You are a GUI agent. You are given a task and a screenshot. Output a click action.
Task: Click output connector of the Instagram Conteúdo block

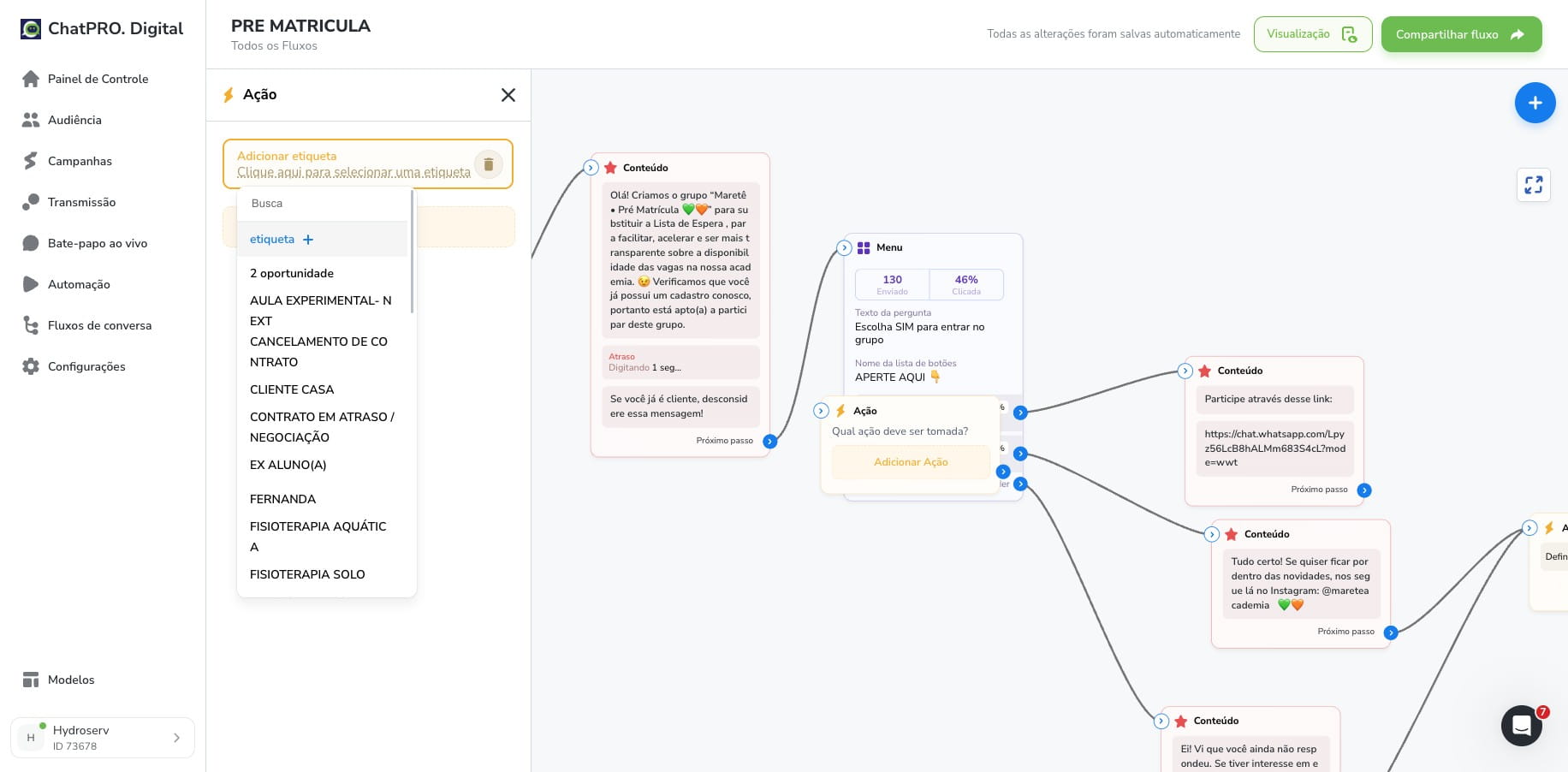click(1391, 632)
